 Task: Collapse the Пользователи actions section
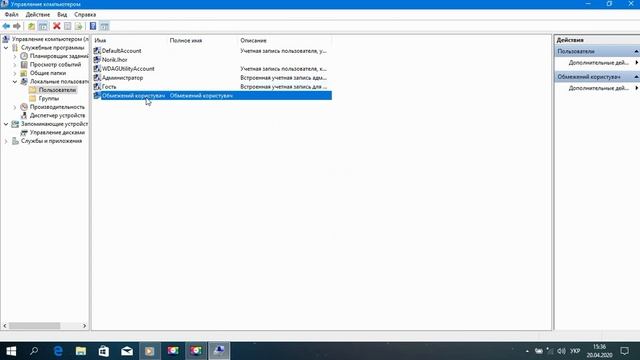(x=636, y=51)
